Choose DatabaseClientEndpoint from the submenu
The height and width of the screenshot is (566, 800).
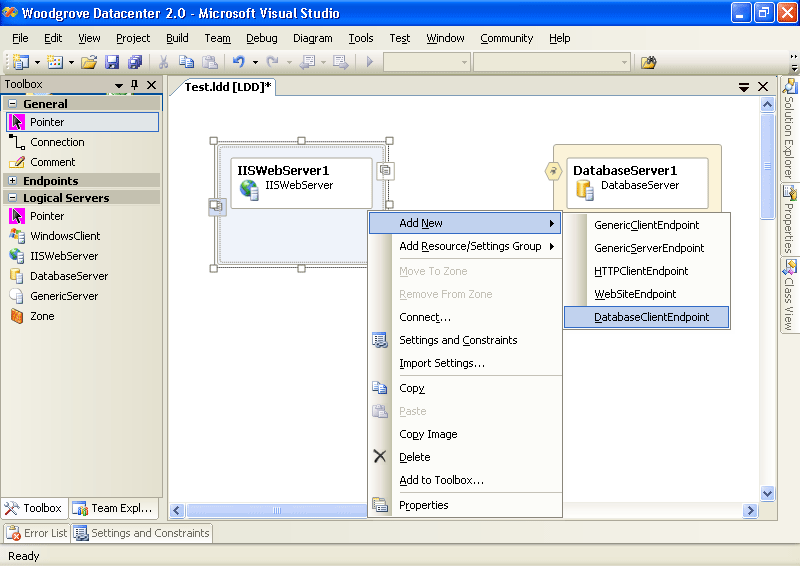[x=651, y=317]
